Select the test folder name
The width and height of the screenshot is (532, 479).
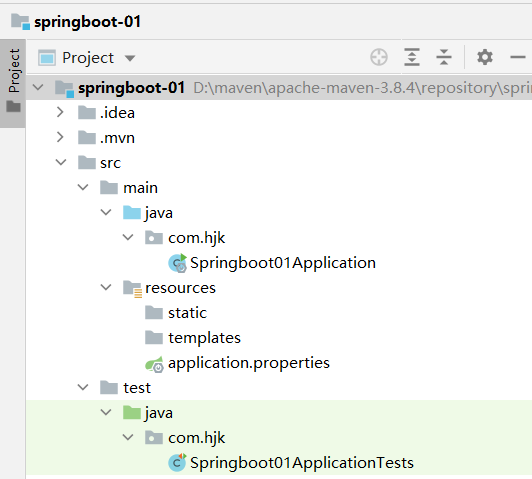(x=137, y=388)
